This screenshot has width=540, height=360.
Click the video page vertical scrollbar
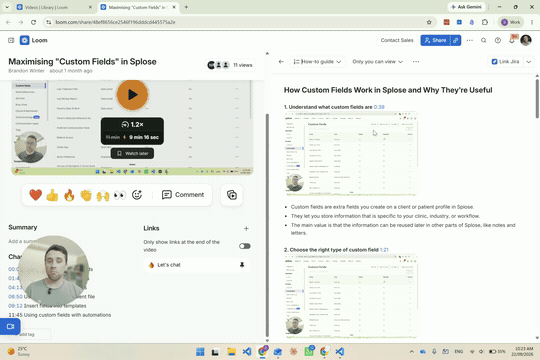click(267, 226)
